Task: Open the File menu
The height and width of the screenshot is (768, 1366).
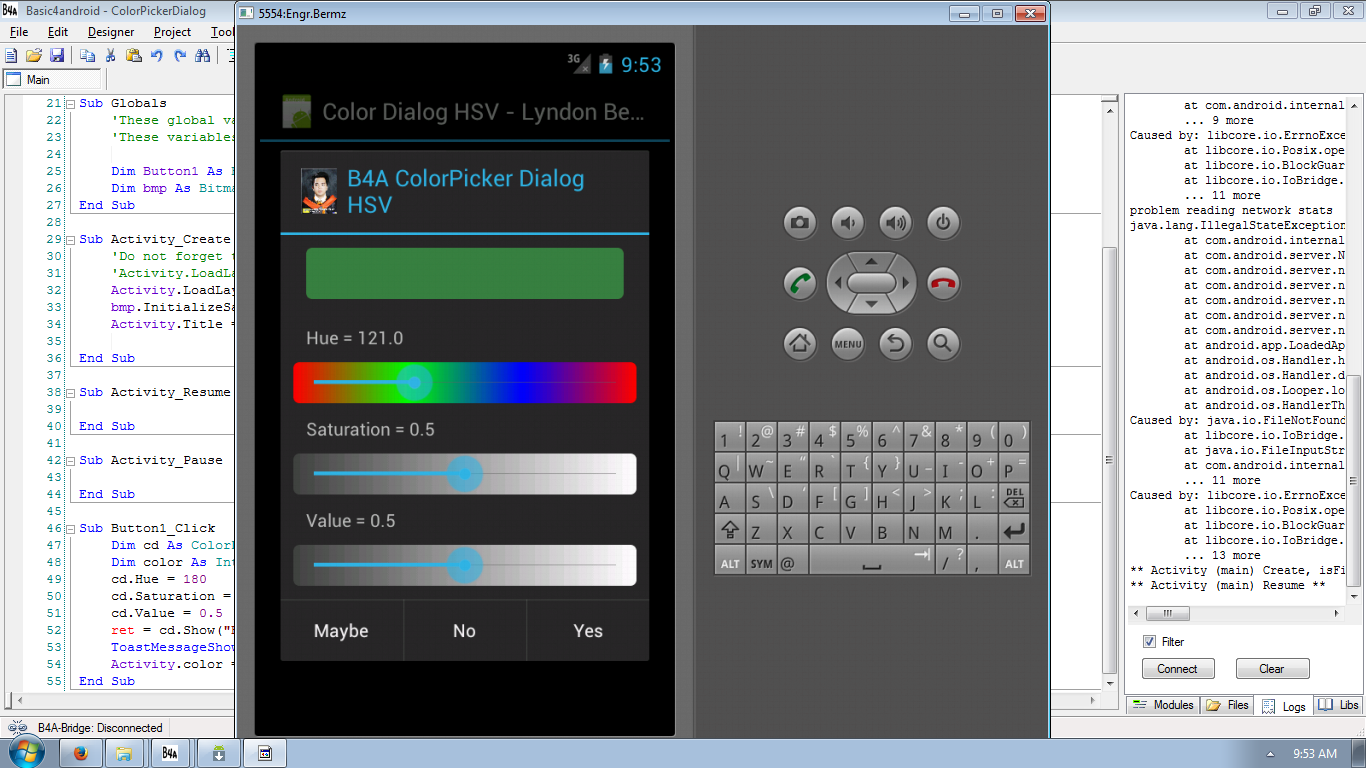Action: pos(19,32)
